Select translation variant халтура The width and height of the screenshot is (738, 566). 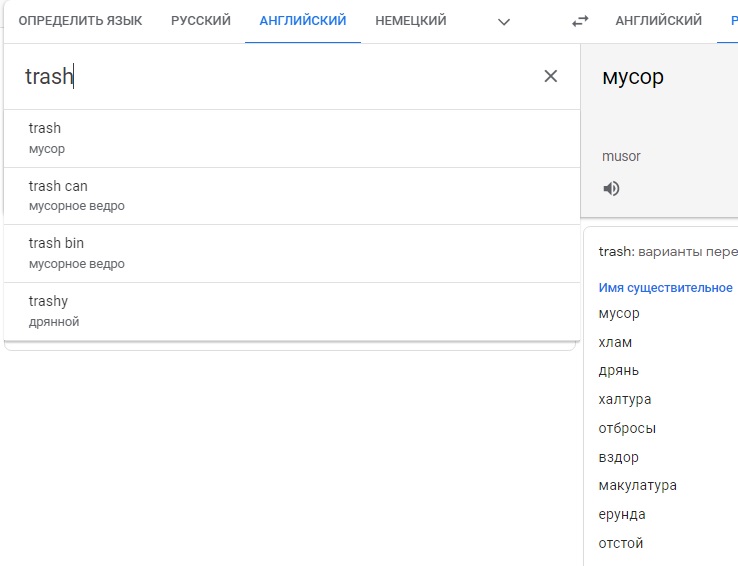625,399
